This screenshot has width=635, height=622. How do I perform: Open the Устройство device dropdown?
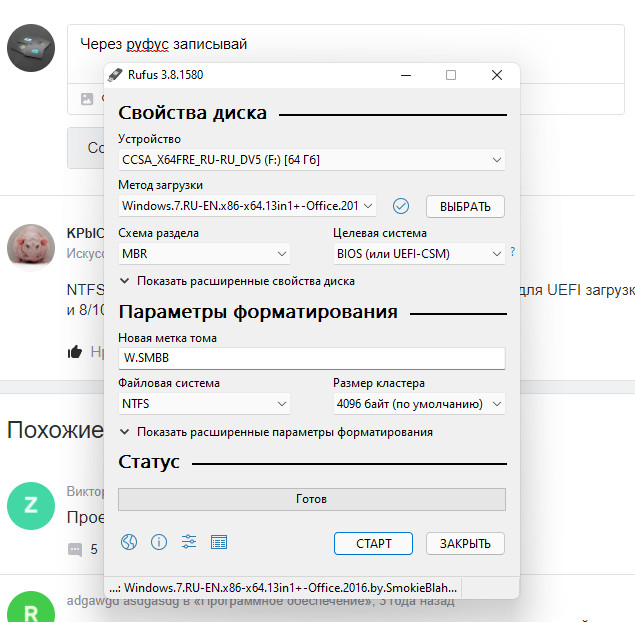pos(311,160)
